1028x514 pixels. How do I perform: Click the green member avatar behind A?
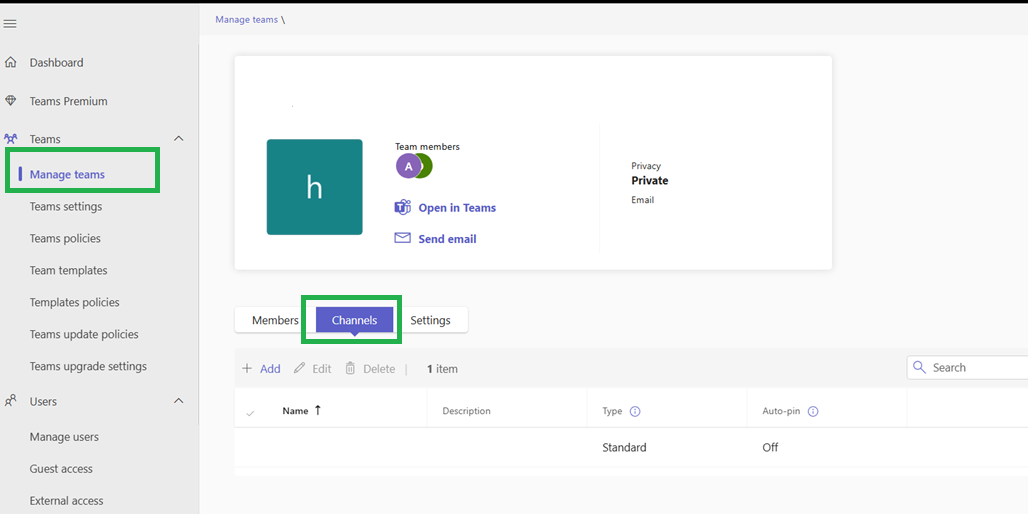coord(427,167)
